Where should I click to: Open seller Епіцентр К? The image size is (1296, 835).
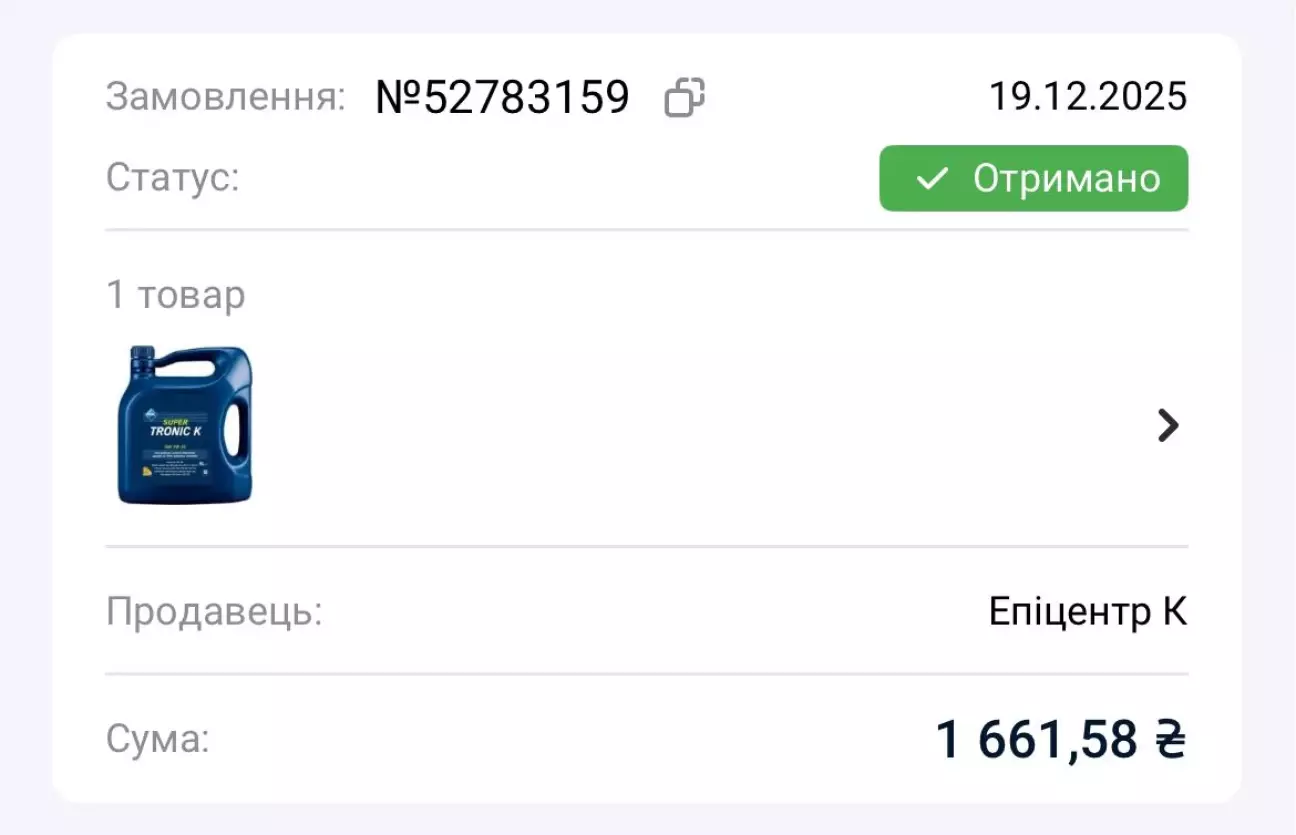coord(1087,612)
